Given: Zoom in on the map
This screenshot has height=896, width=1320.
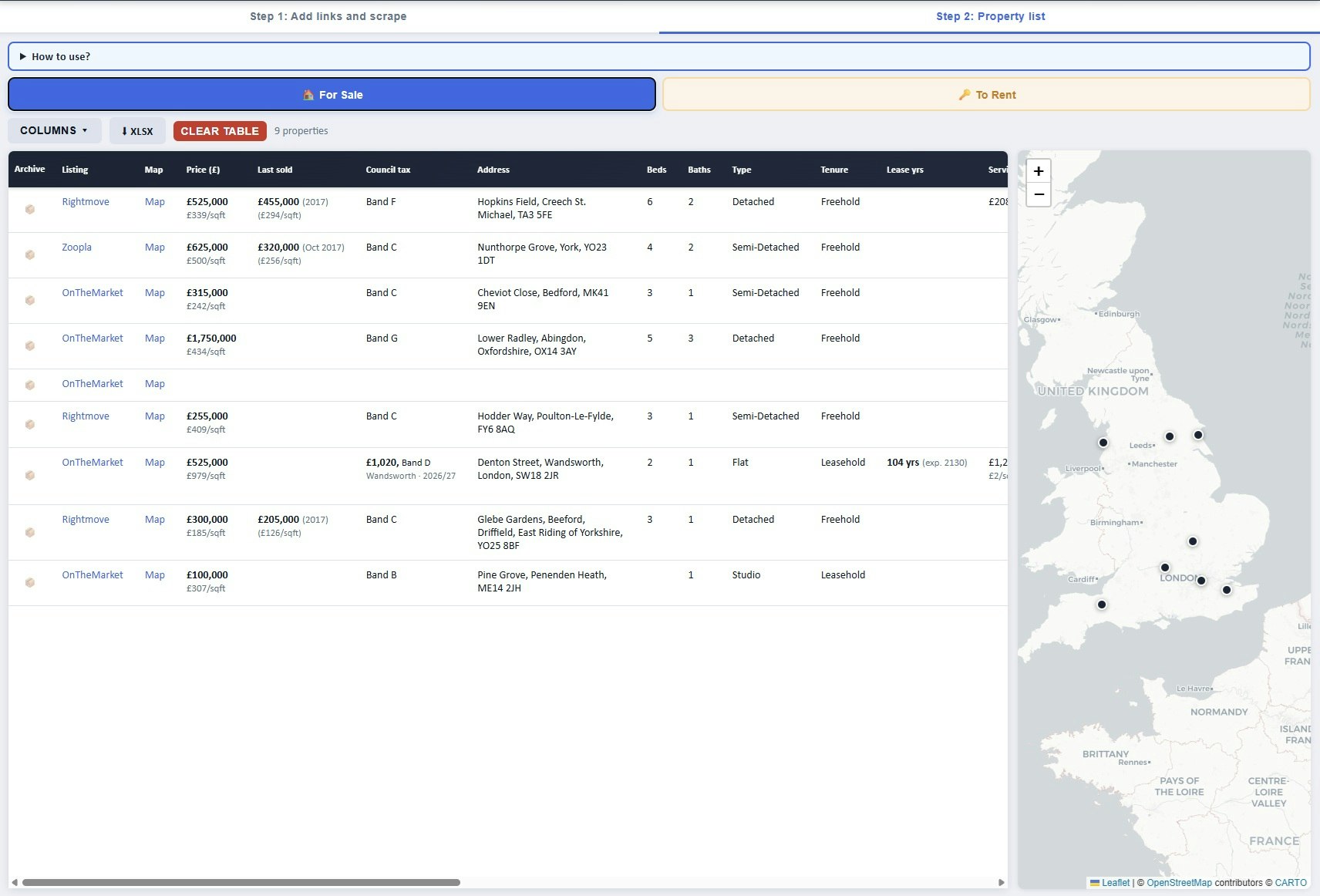Looking at the screenshot, I should (1039, 170).
